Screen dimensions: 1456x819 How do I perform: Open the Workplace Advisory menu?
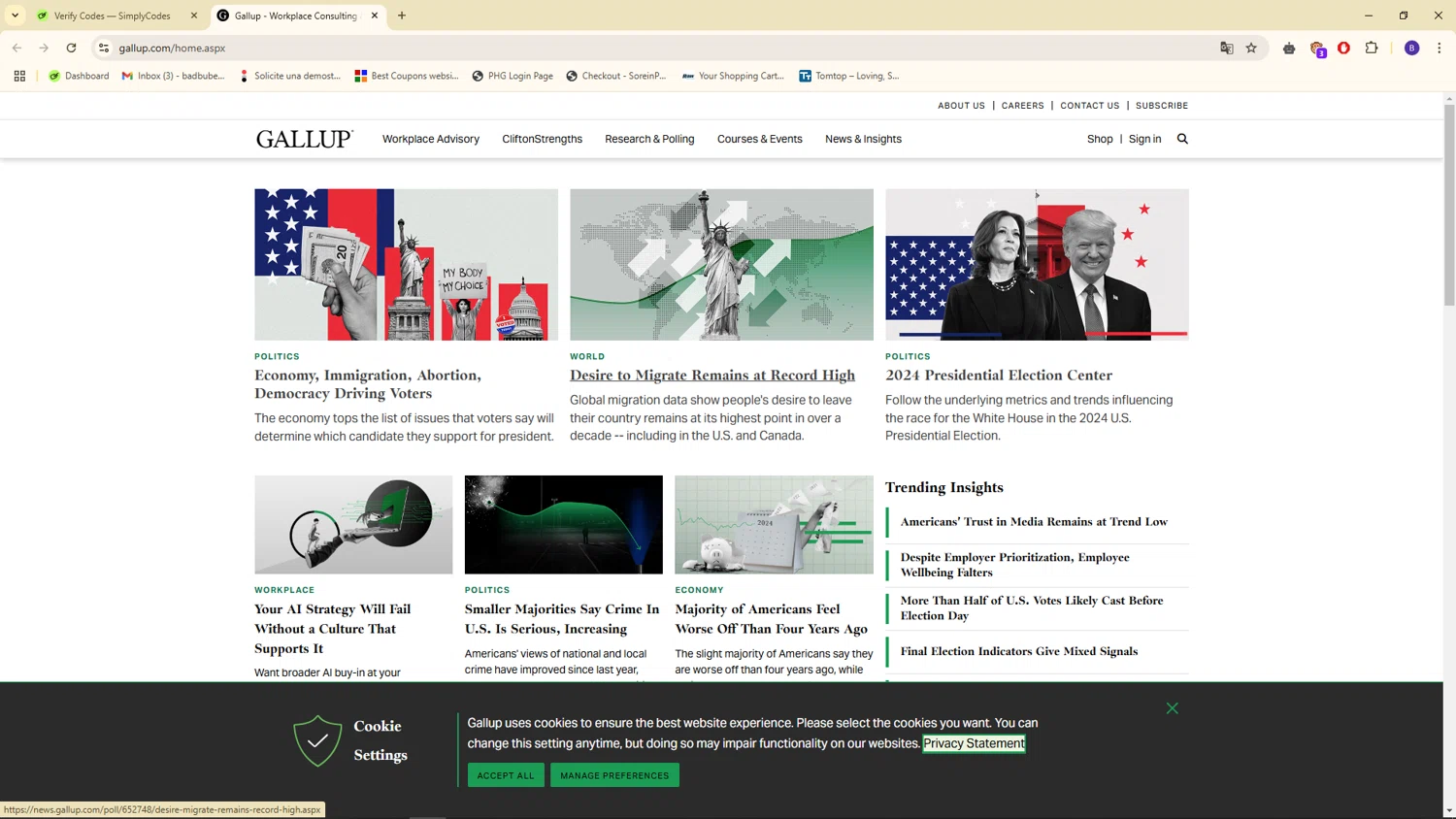431,139
